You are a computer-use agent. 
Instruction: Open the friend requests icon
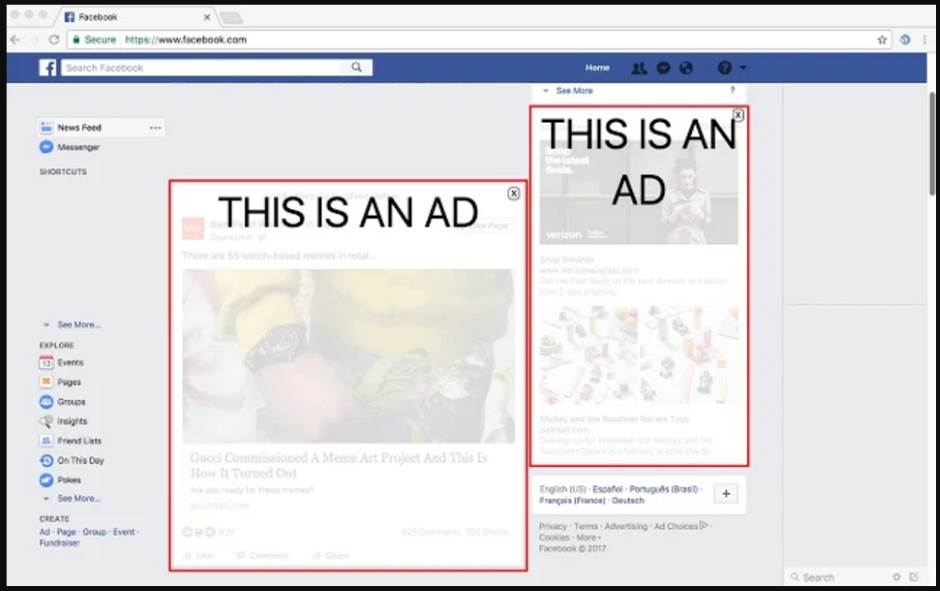coord(639,68)
